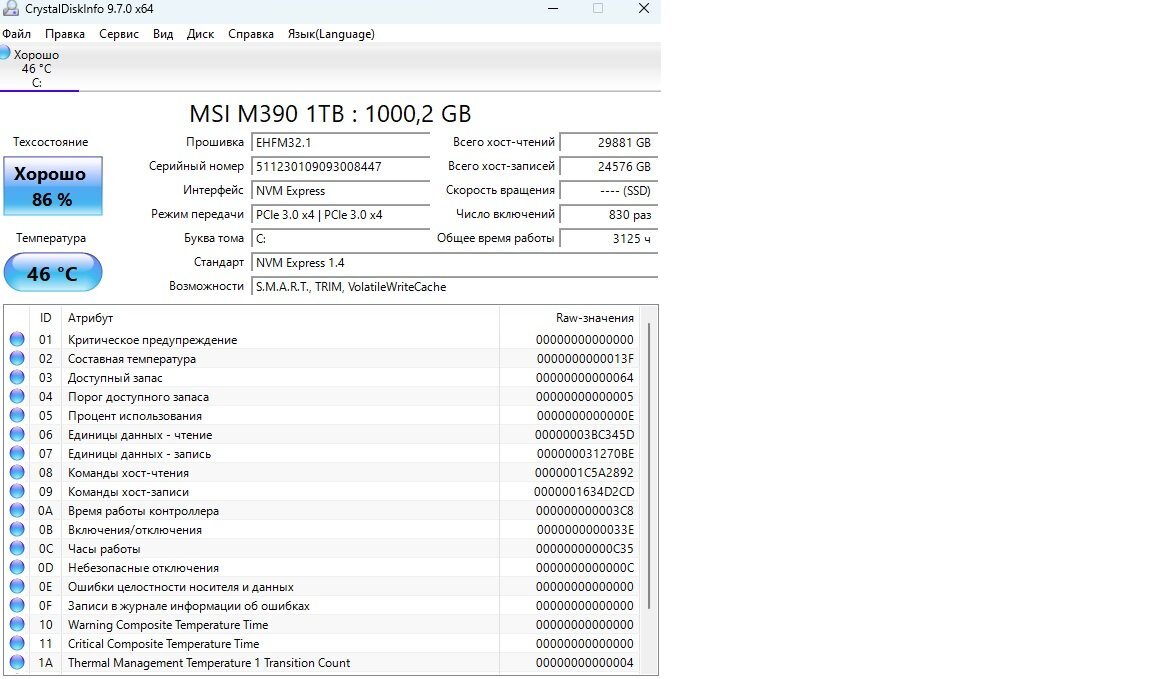This screenshot has height=679, width=1152.
Task: Click raw value 0000001C5A2892
Action: click(584, 473)
